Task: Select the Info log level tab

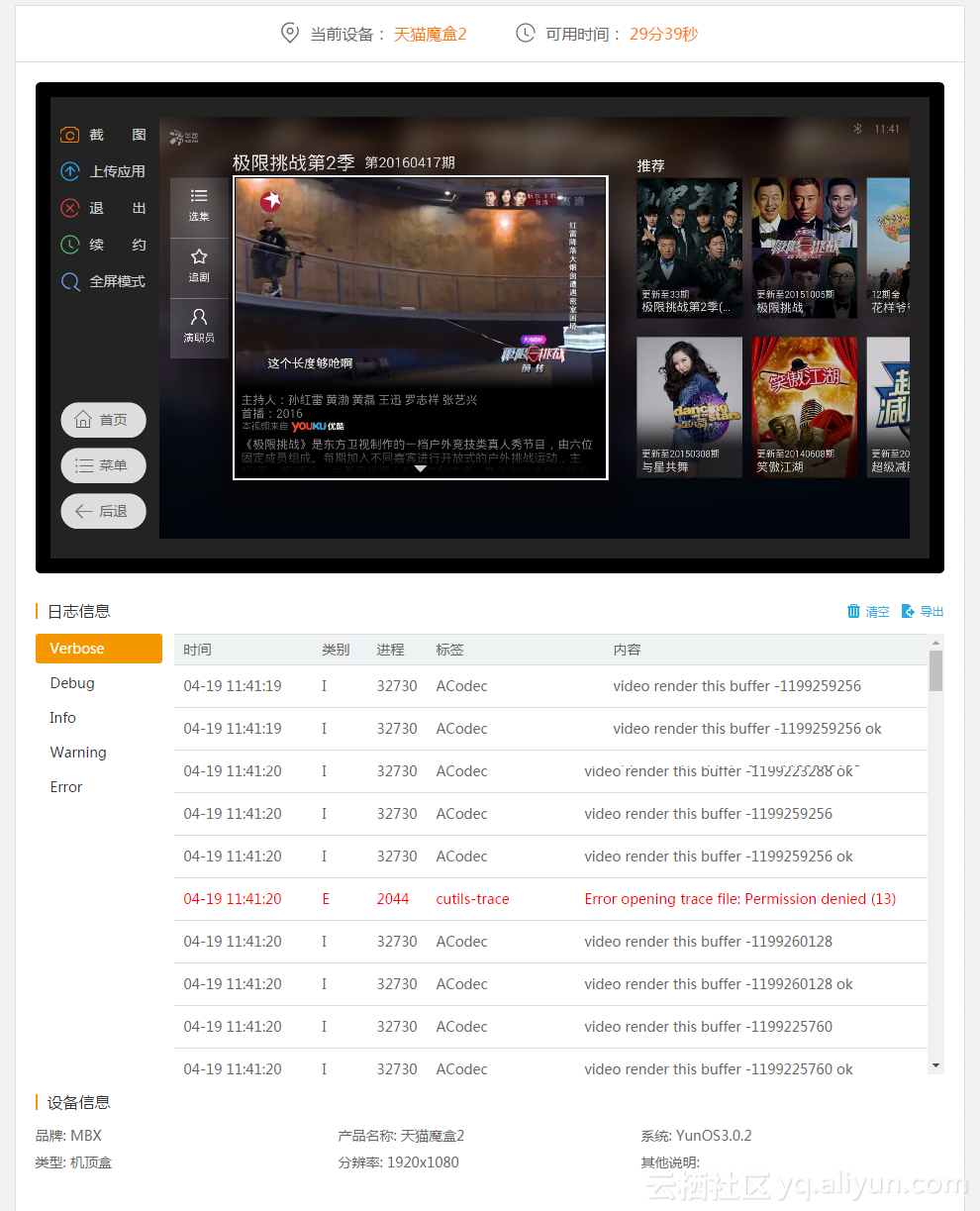Action: [x=62, y=718]
